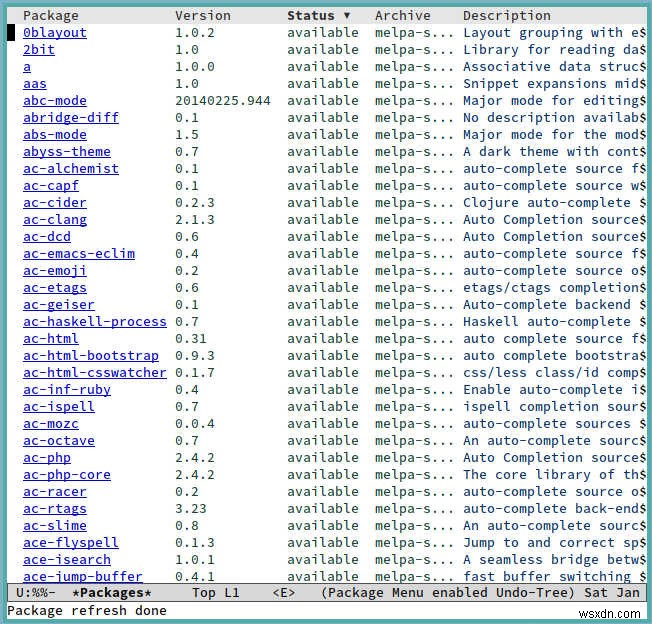Sort packages by the Status column header
652x624 pixels.
[318, 16]
